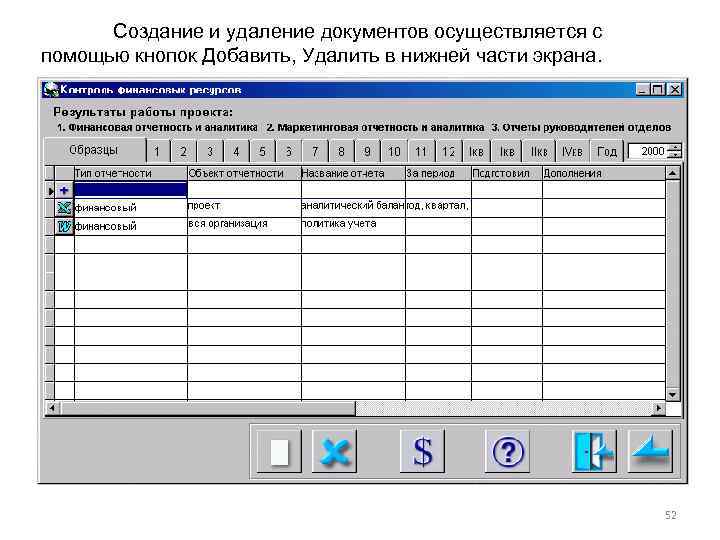Select month tab 10
This screenshot has width=720, height=540.
[394, 152]
